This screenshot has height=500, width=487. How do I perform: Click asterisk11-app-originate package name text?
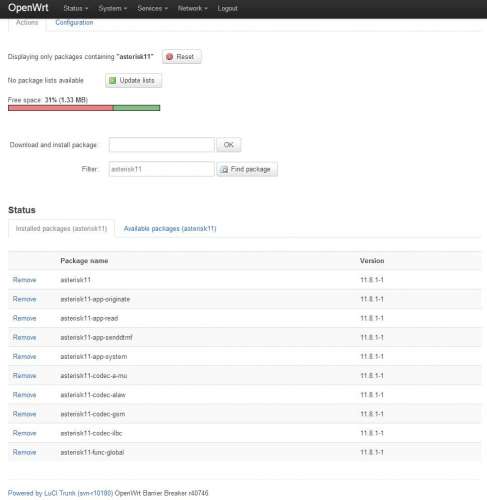coord(95,299)
